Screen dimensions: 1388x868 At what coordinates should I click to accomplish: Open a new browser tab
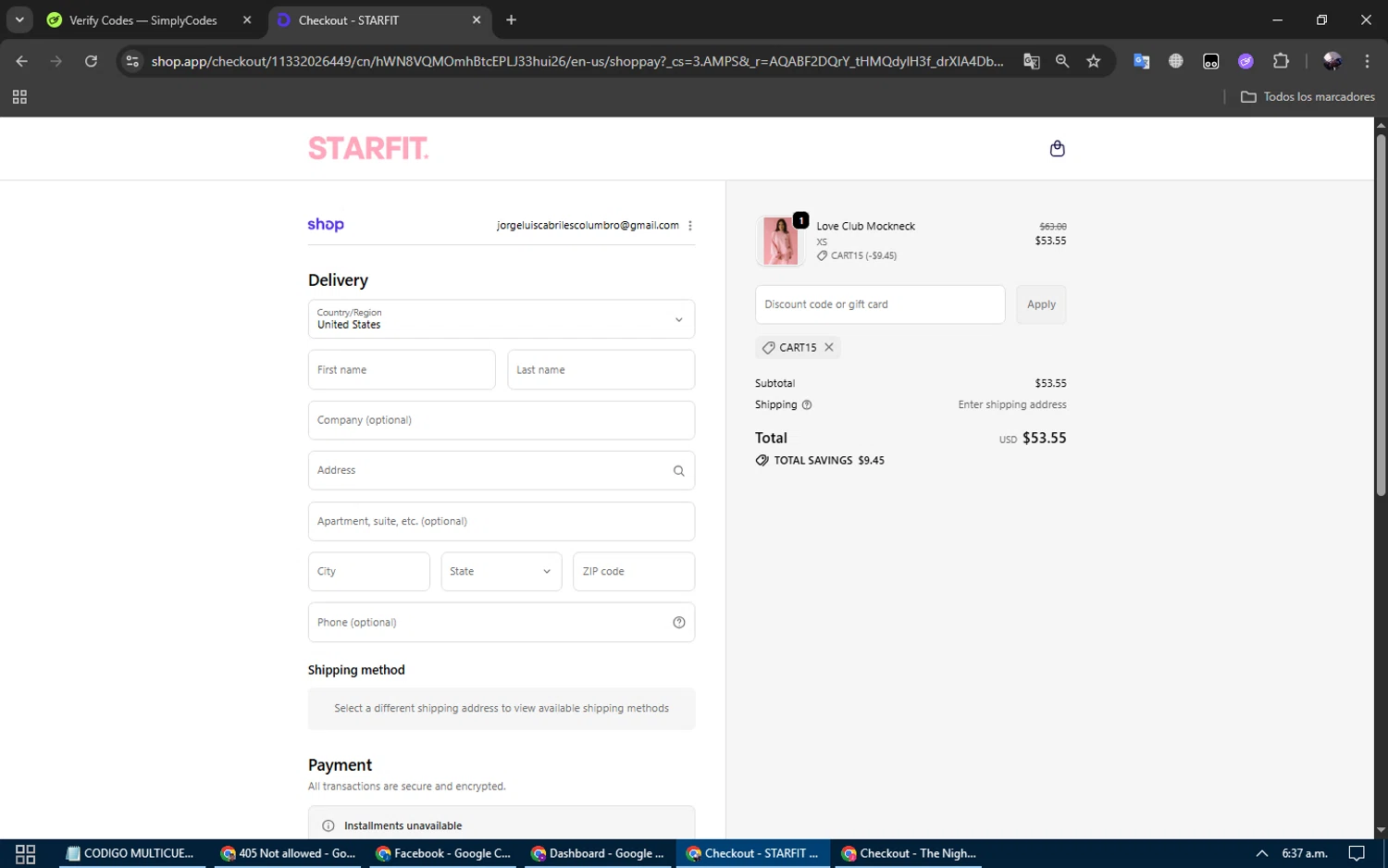tap(512, 19)
